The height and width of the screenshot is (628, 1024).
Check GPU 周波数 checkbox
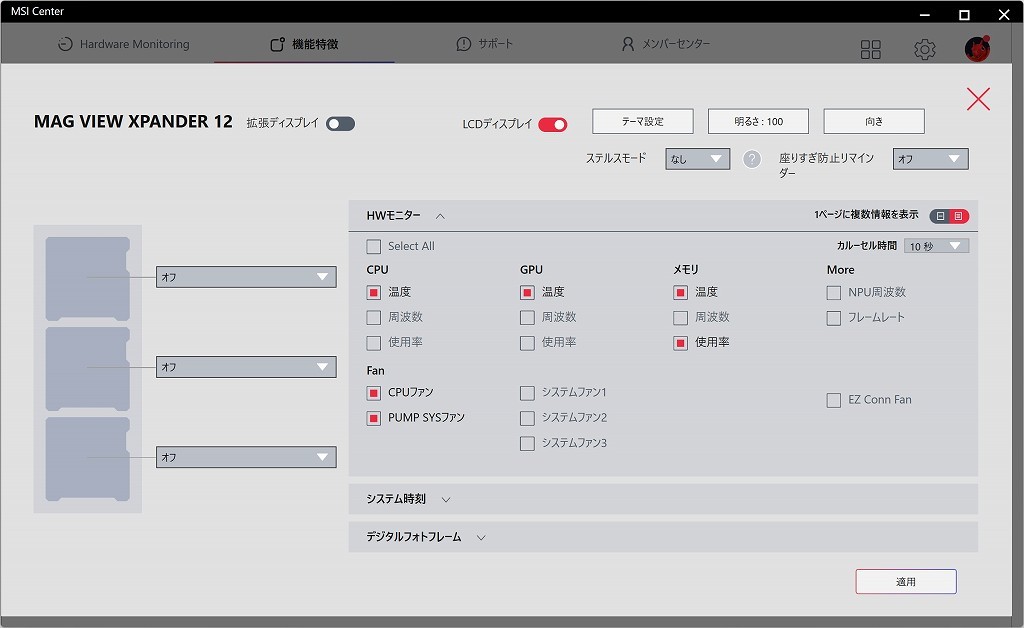point(527,318)
